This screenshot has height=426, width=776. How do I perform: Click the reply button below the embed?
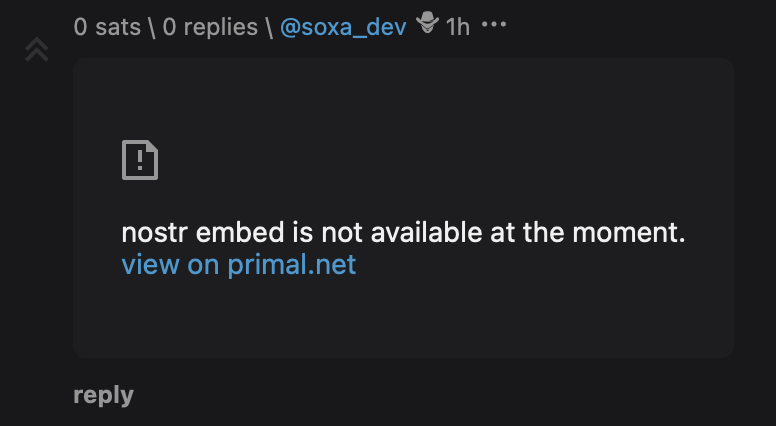(x=103, y=395)
